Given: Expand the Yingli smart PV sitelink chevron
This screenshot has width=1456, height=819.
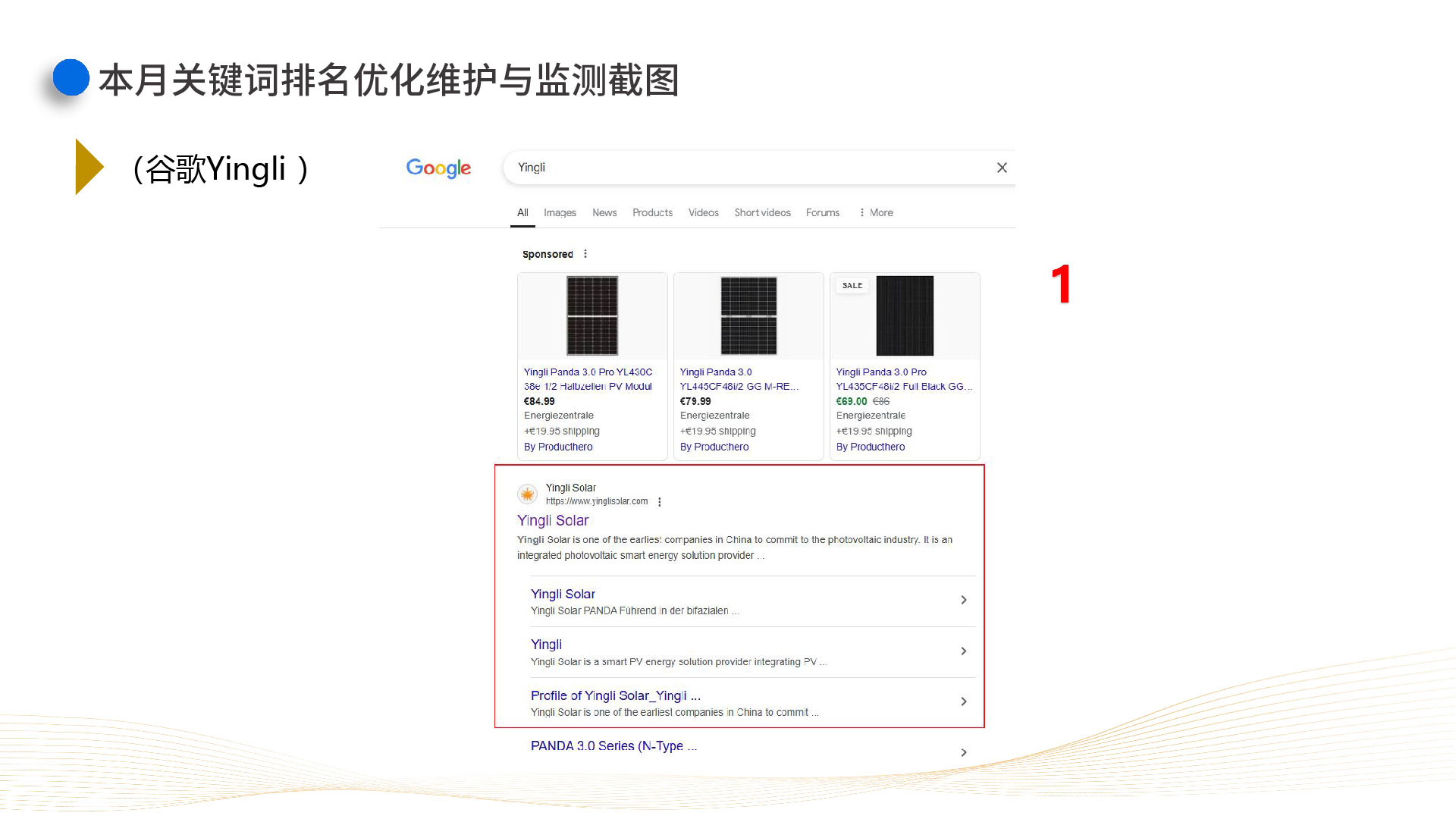Looking at the screenshot, I should coord(964,651).
